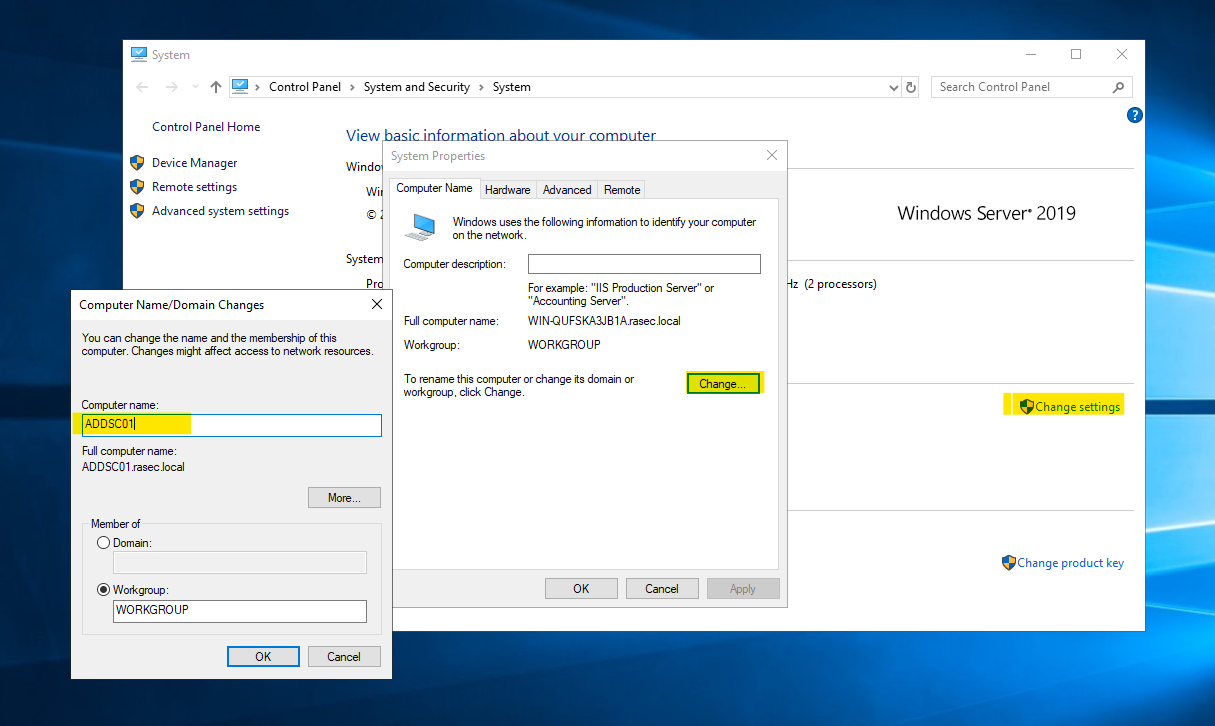Refresh the Control Panel address bar
This screenshot has height=726, width=1215.
[x=911, y=87]
